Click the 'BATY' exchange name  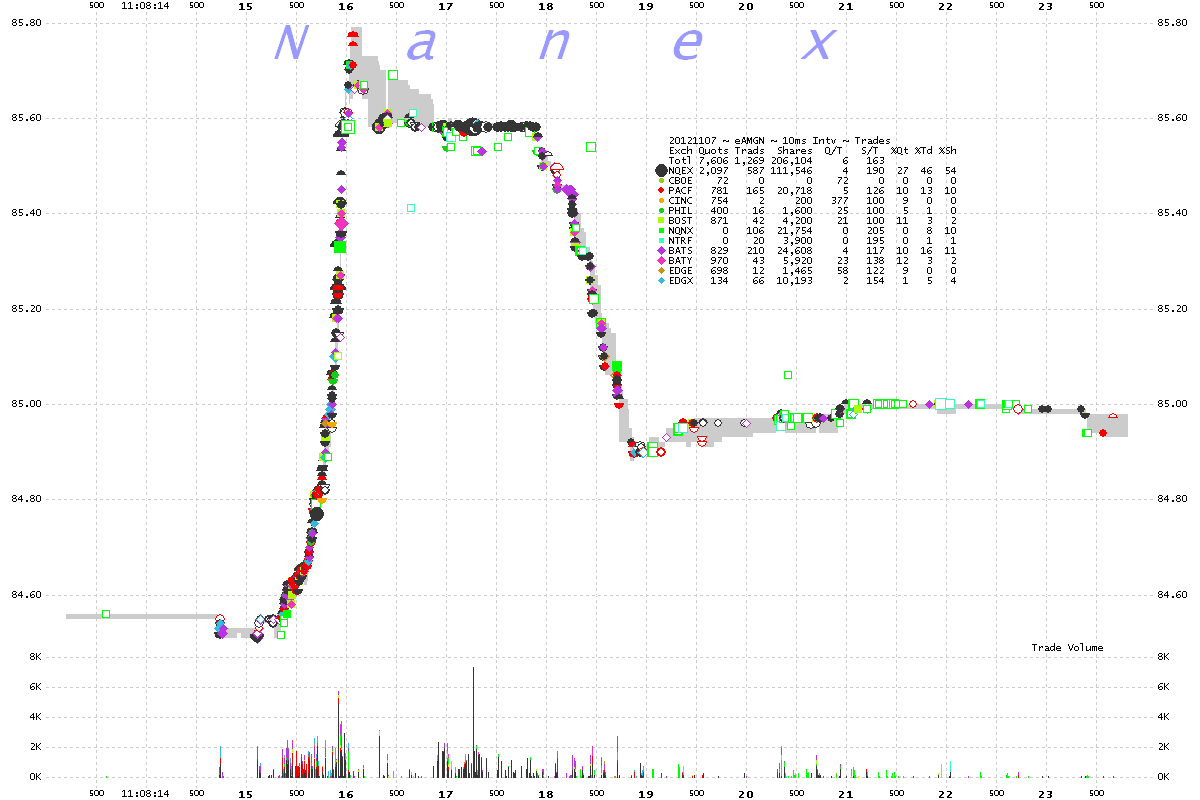click(680, 260)
